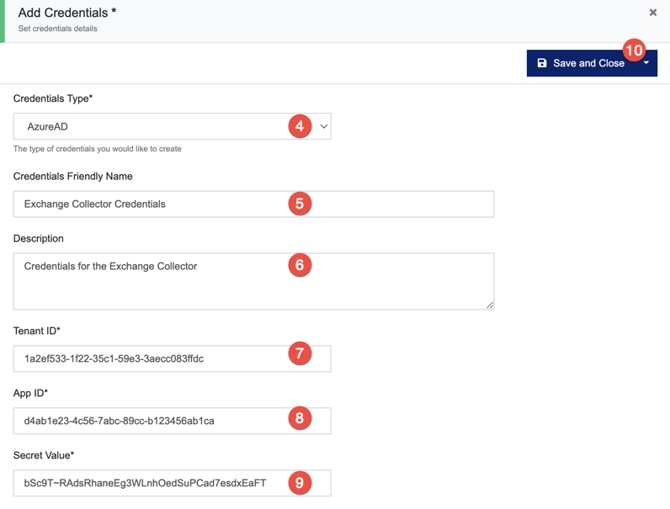Click the floppy disk save icon
This screenshot has height=509, width=670.
[x=542, y=63]
